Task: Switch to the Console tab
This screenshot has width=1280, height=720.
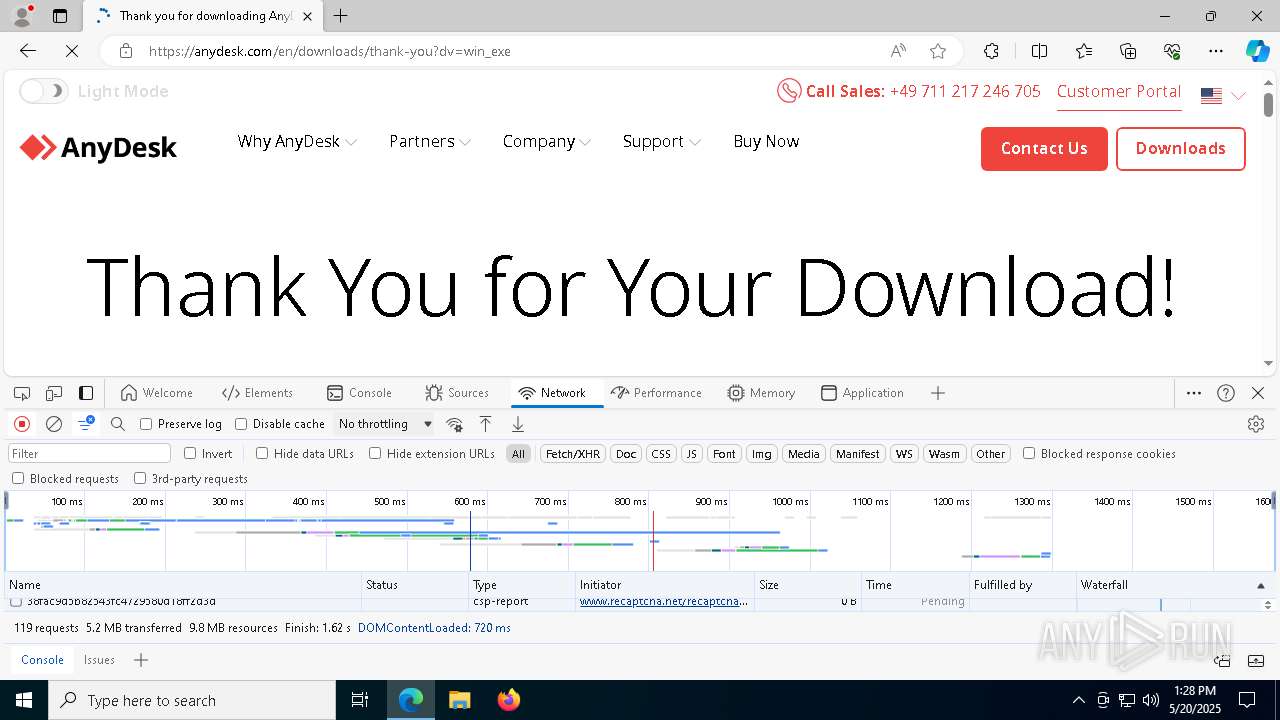Action: coord(359,393)
